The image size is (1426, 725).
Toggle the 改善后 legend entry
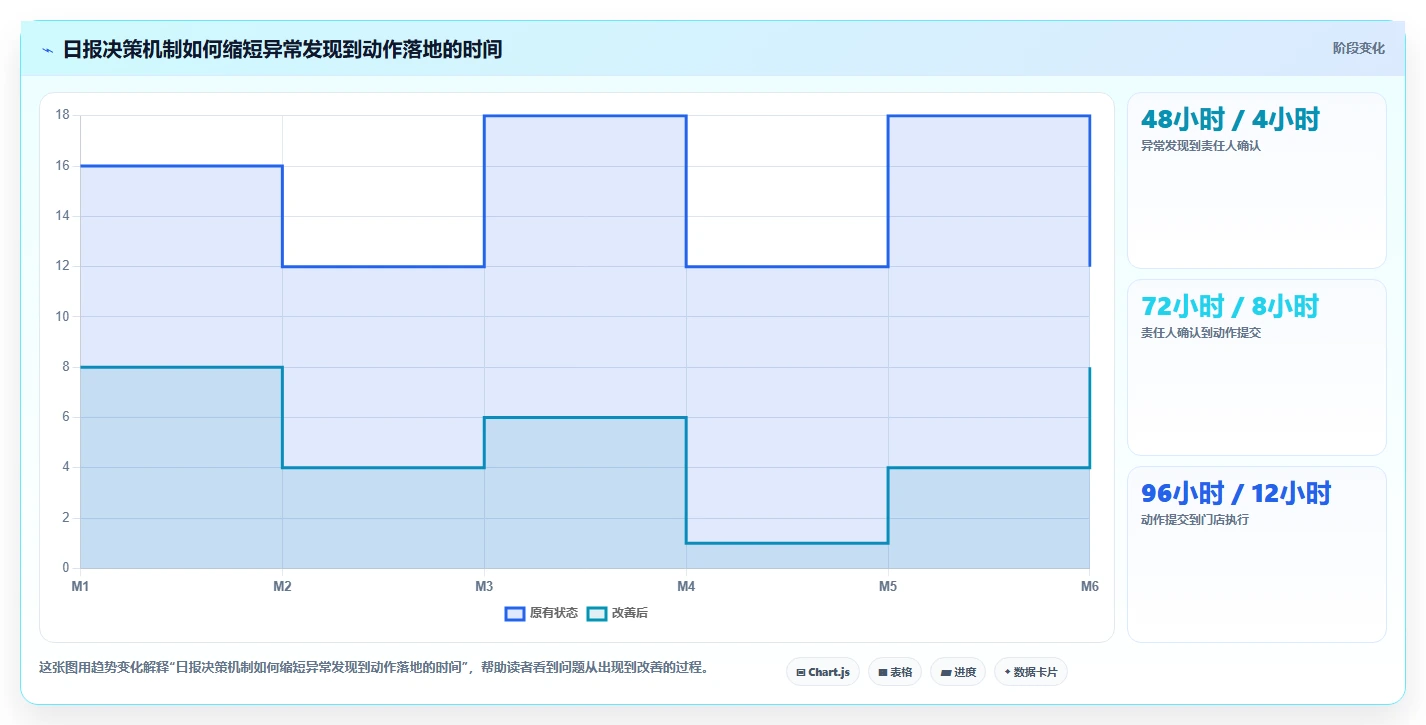click(617, 613)
